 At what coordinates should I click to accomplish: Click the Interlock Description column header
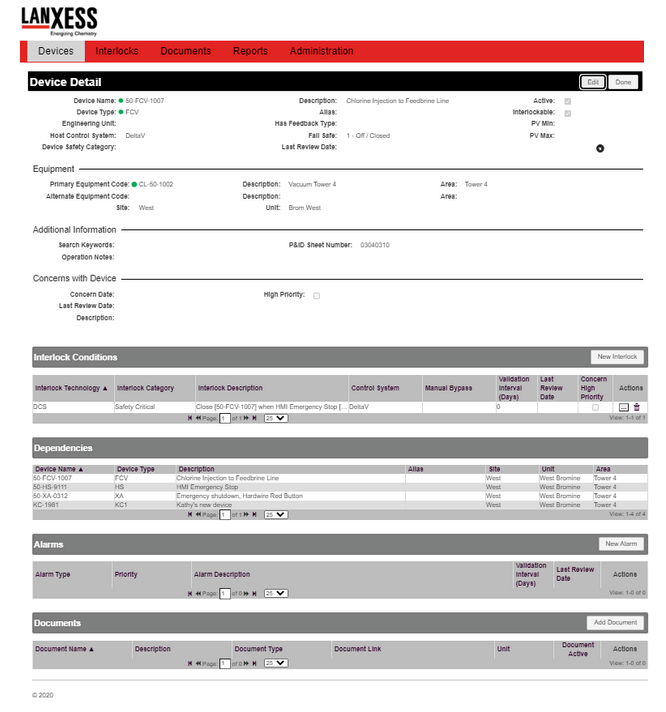pyautogui.click(x=230, y=388)
